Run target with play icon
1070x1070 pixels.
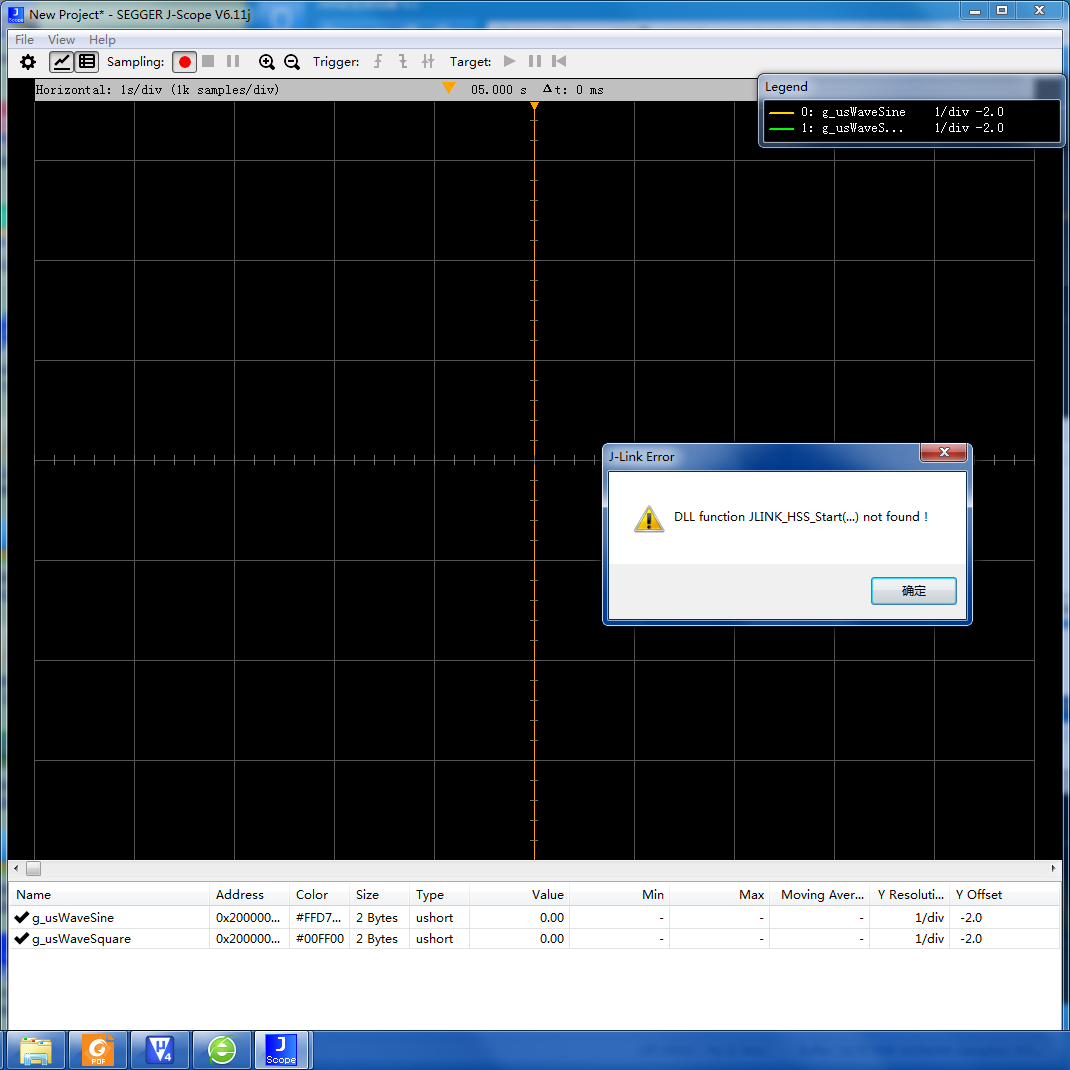coord(509,61)
